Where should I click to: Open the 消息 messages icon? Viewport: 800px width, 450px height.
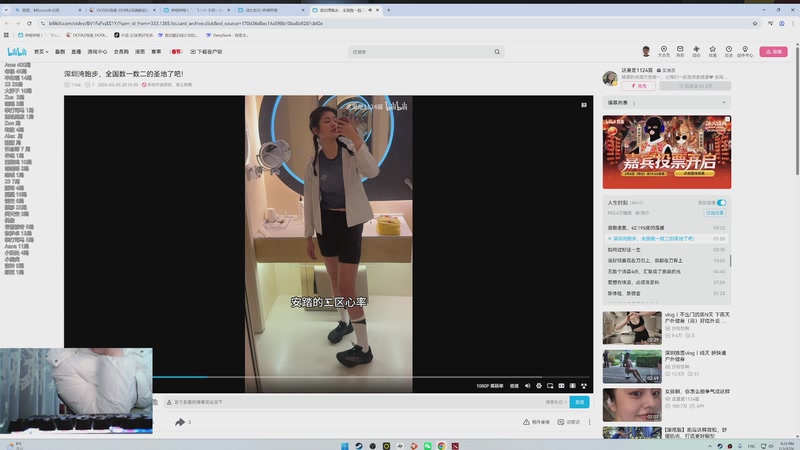coord(680,51)
